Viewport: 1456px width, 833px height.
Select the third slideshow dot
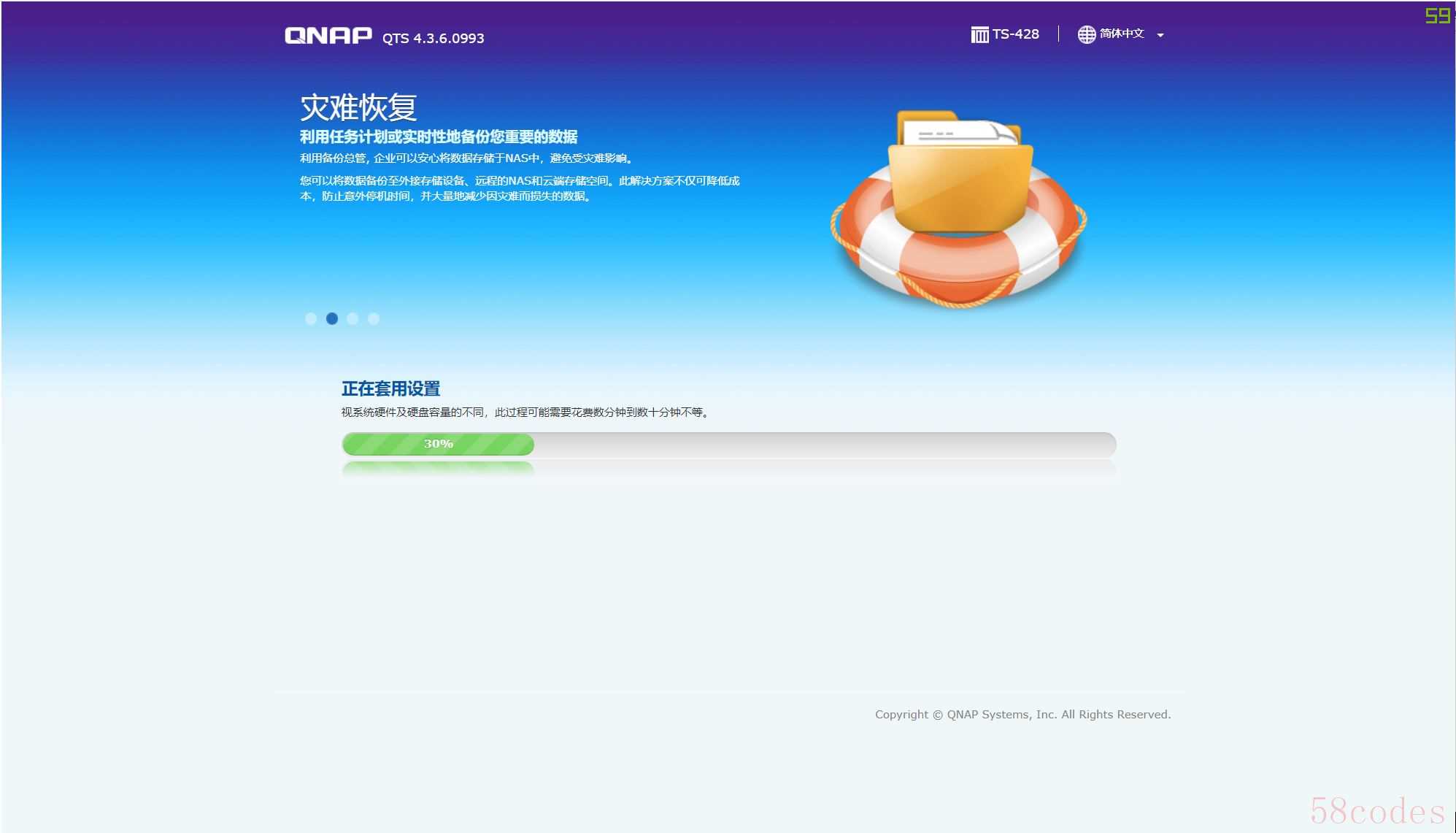[x=353, y=318]
